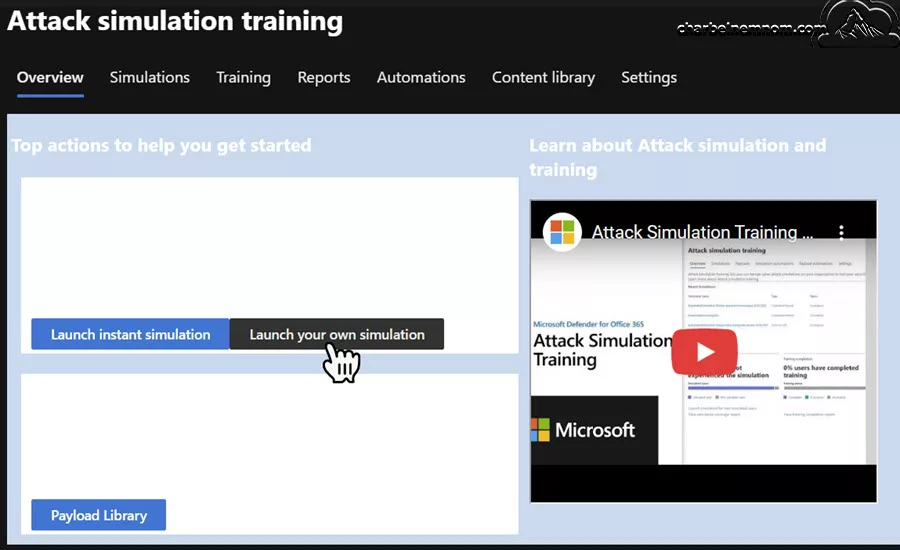Open the Overview tab
This screenshot has height=550, width=900.
pyautogui.click(x=50, y=78)
